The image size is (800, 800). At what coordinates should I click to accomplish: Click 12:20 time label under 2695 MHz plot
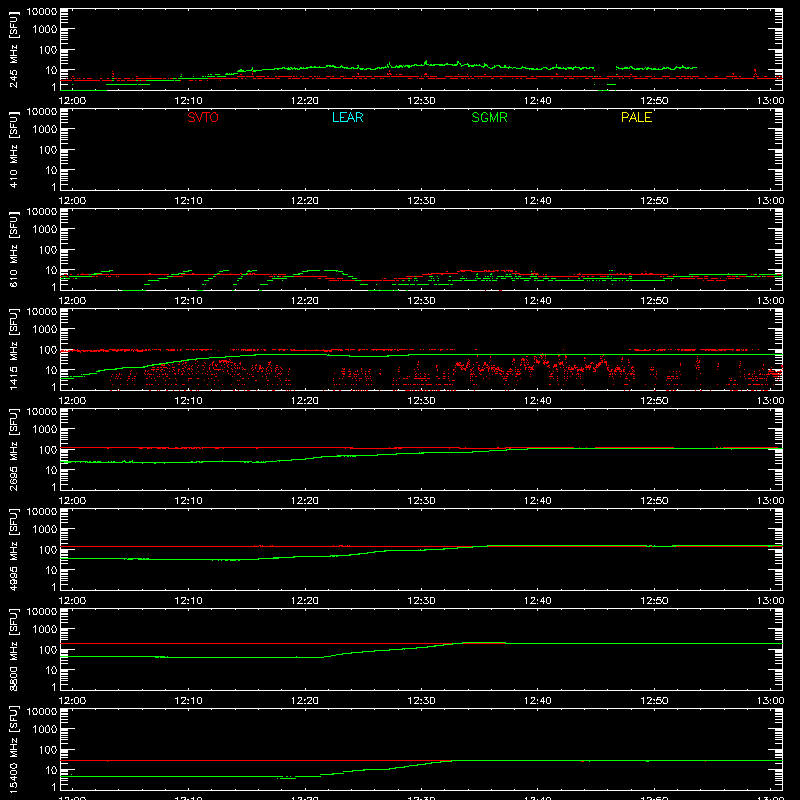pos(305,501)
